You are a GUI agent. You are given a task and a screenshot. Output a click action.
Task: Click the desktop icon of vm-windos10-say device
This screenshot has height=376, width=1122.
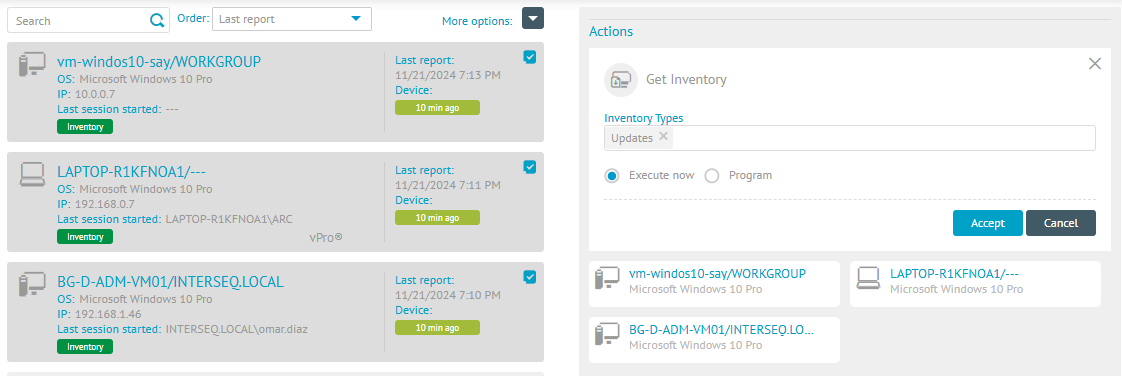click(32, 65)
